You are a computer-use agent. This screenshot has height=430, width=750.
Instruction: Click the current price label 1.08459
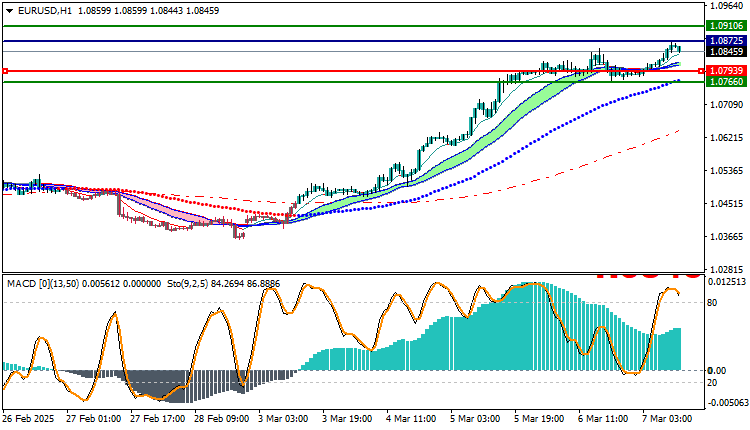click(727, 52)
